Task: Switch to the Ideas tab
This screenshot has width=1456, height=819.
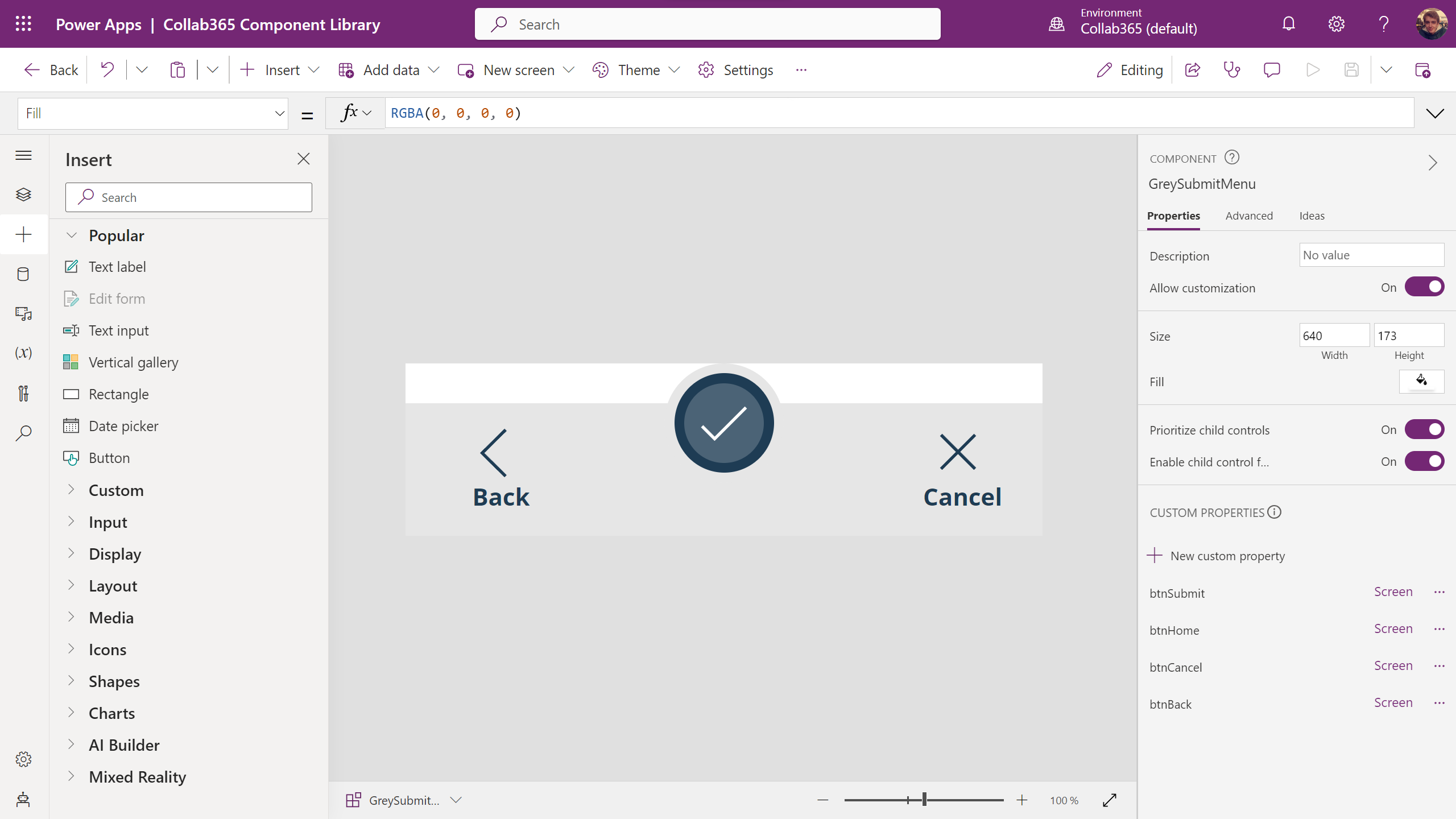Action: [x=1312, y=216]
